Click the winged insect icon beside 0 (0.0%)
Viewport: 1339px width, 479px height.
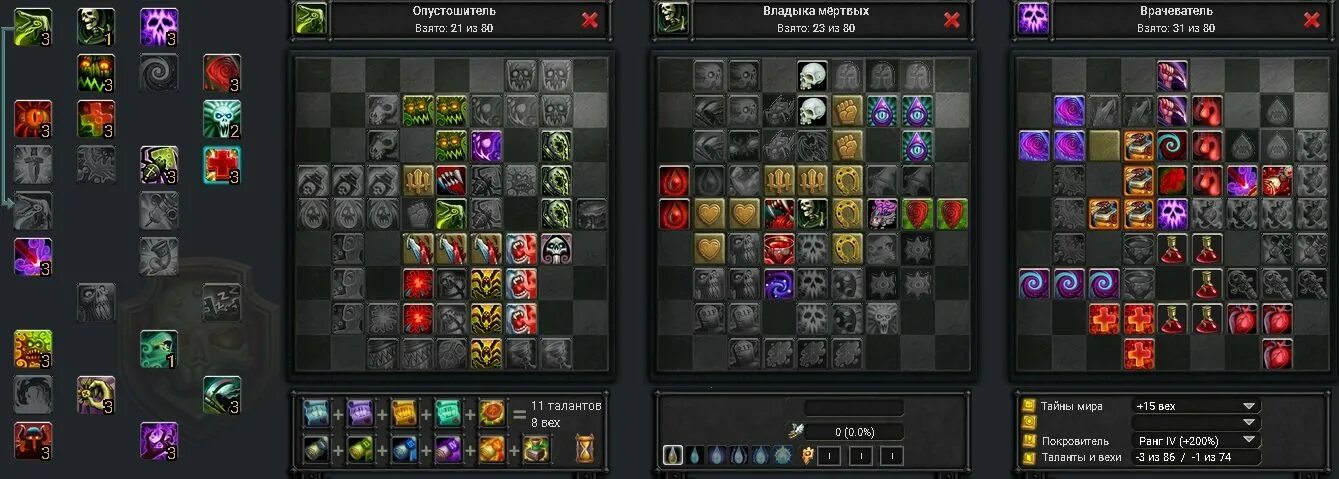(x=795, y=432)
